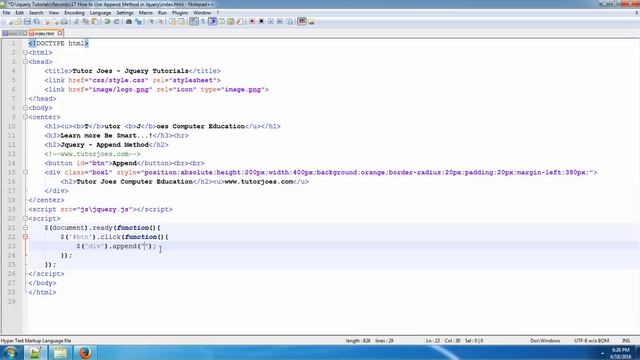Toggle INS insert mode in status bar

(x=626, y=340)
